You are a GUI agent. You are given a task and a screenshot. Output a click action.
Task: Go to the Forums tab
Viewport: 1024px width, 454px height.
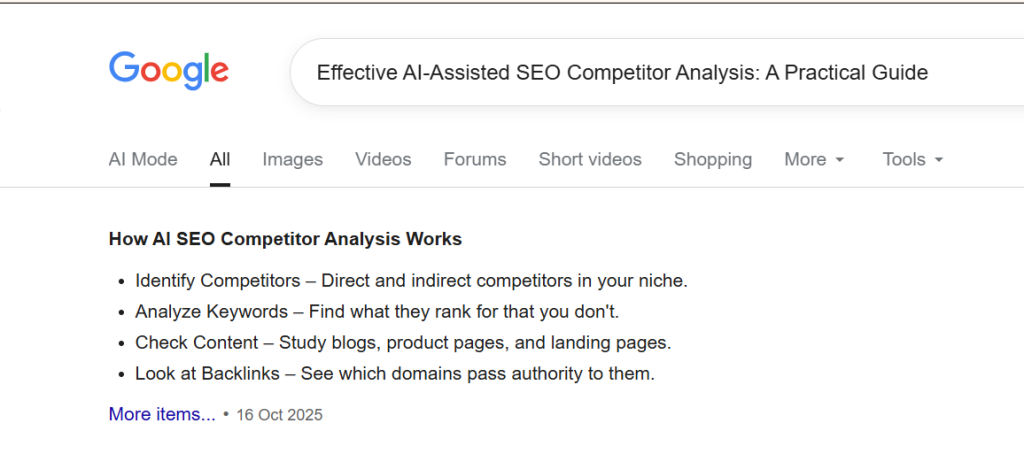point(475,159)
